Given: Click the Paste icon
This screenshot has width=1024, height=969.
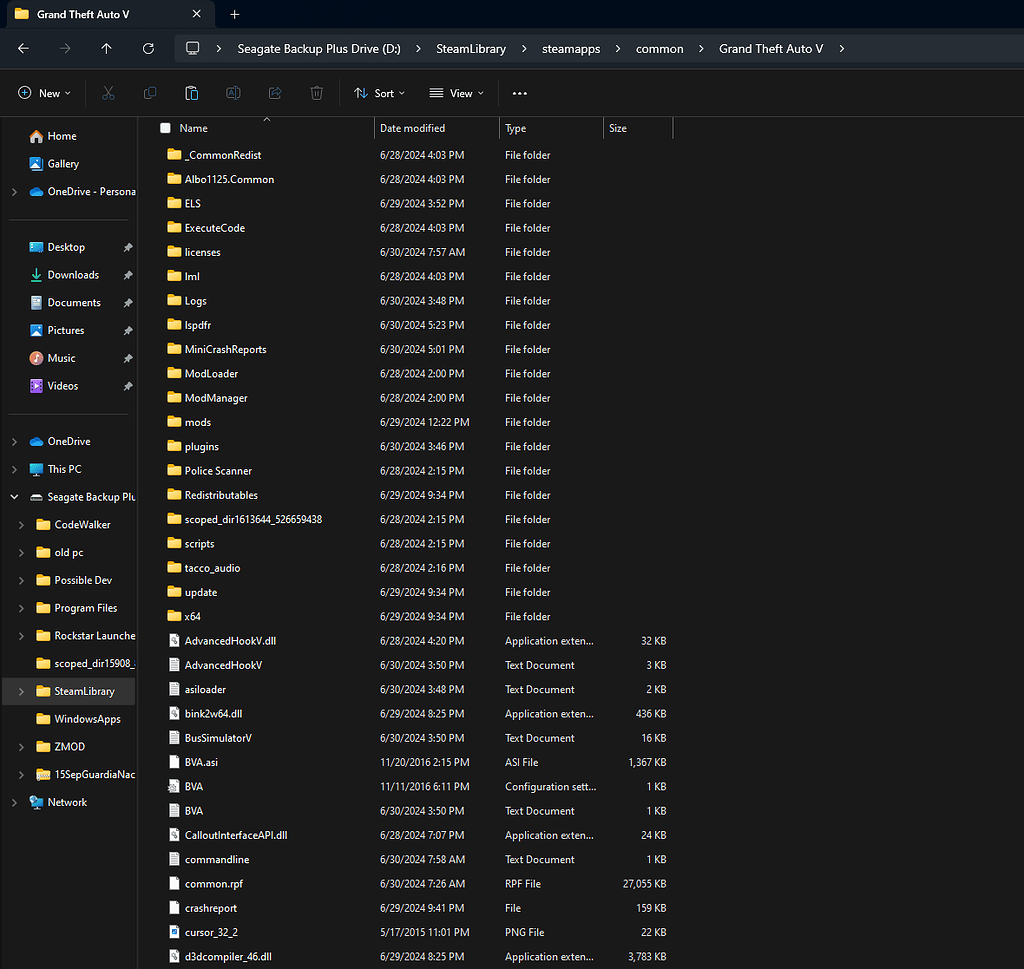Looking at the screenshot, I should coord(191,93).
